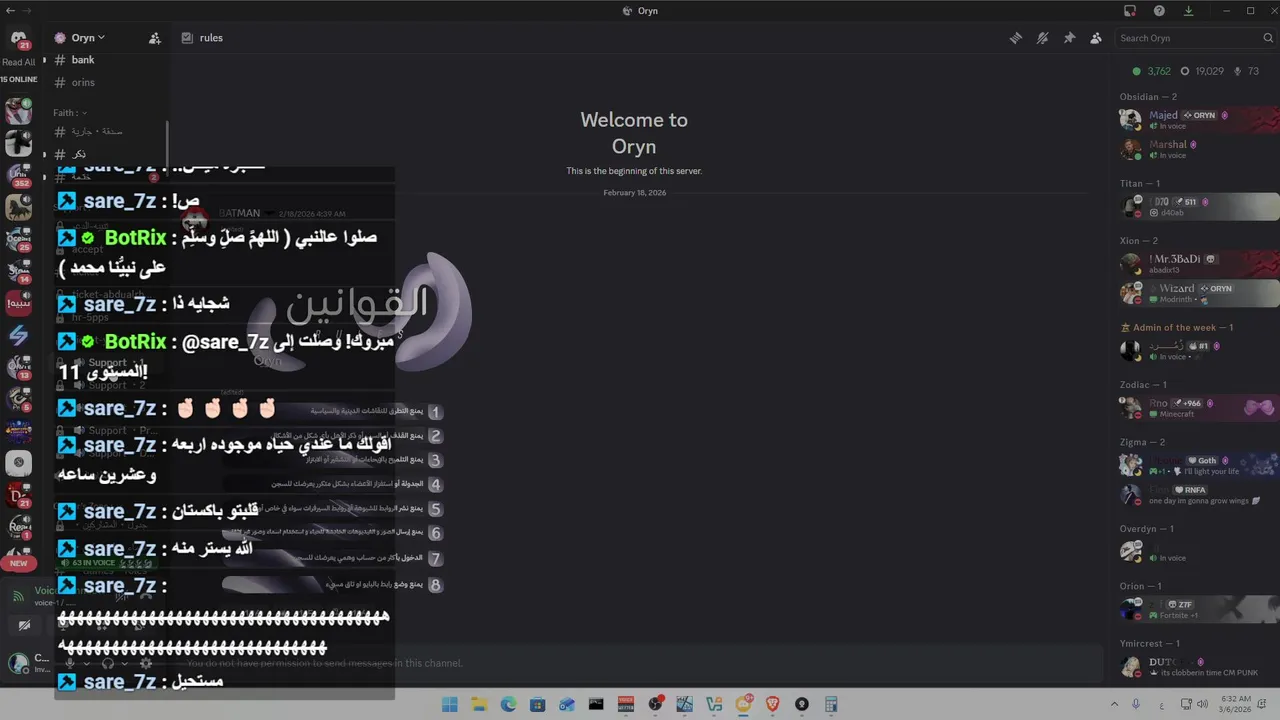Viewport: 1280px width, 720px height.
Task: Open Brave browser from taskbar
Action: click(772, 704)
